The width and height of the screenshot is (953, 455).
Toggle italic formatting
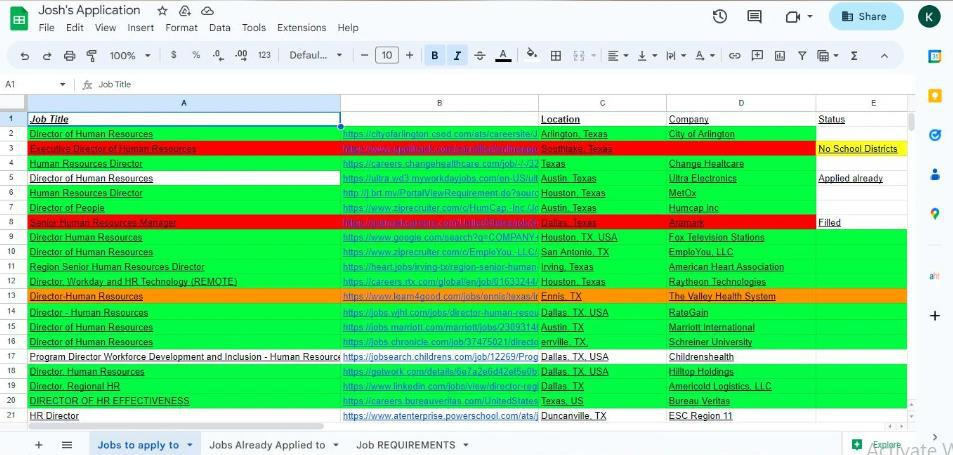coord(457,56)
